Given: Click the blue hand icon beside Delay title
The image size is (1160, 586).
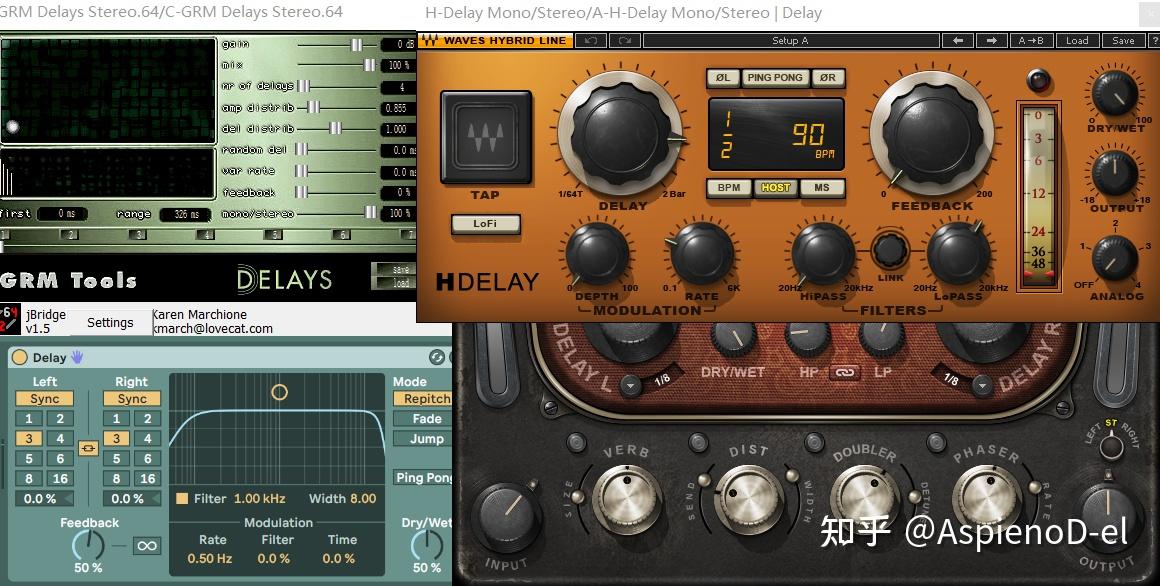Looking at the screenshot, I should [x=77, y=357].
